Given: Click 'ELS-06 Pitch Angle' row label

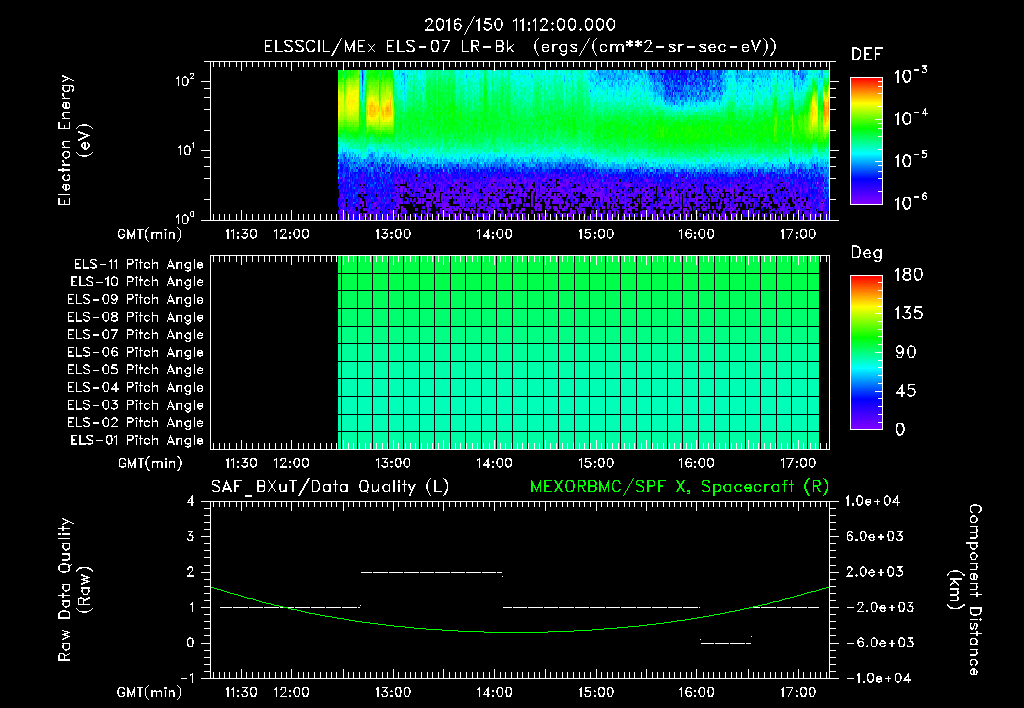Looking at the screenshot, I should click(135, 353).
